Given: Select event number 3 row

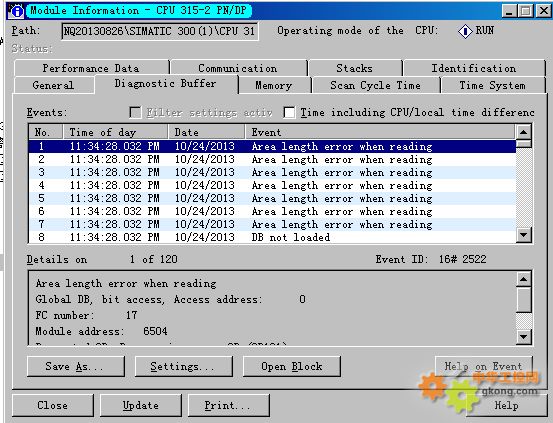Looking at the screenshot, I should (272, 173).
